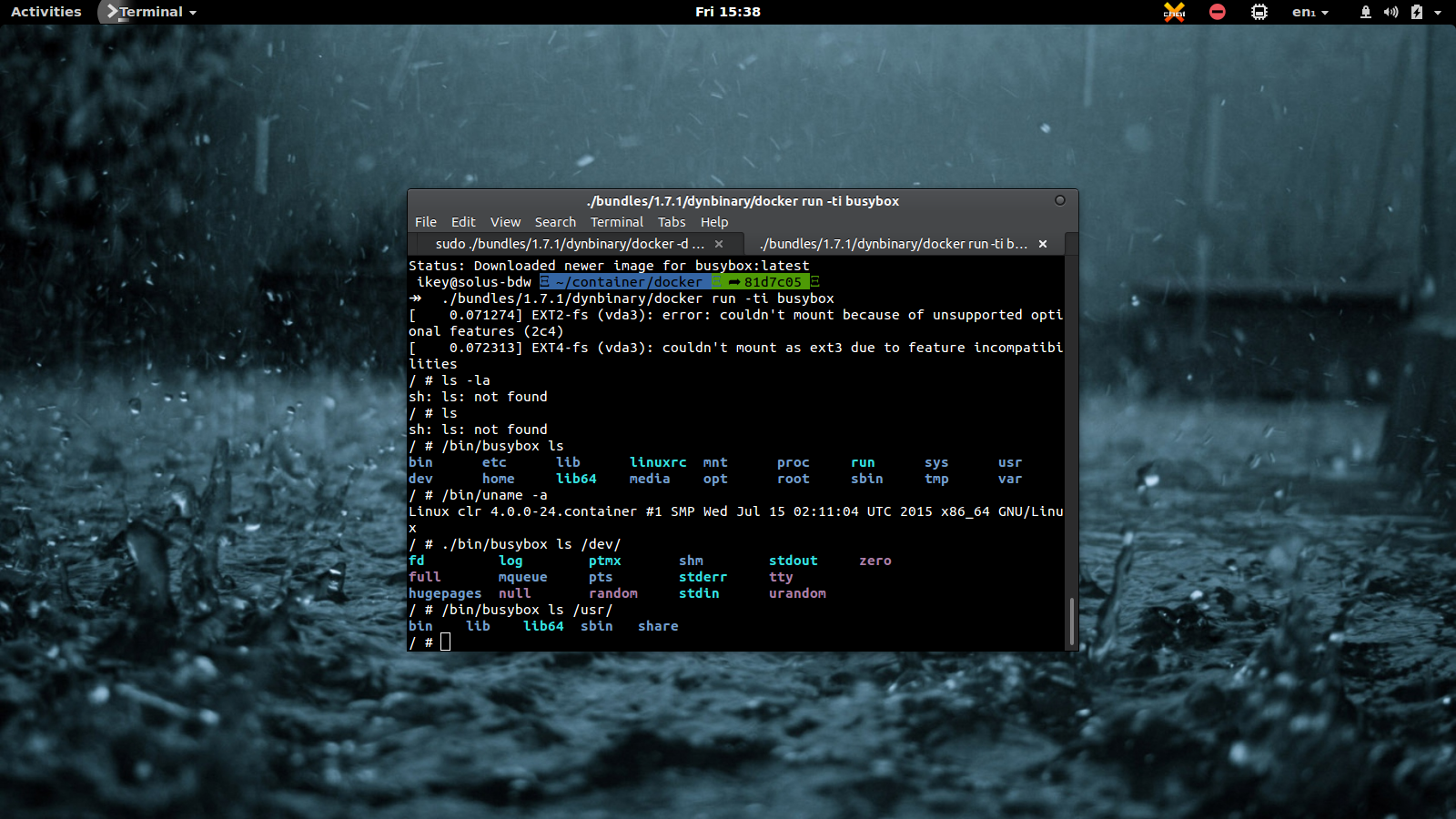1456x819 pixels.
Task: Click the yellow X tray icon
Action: click(1175, 12)
